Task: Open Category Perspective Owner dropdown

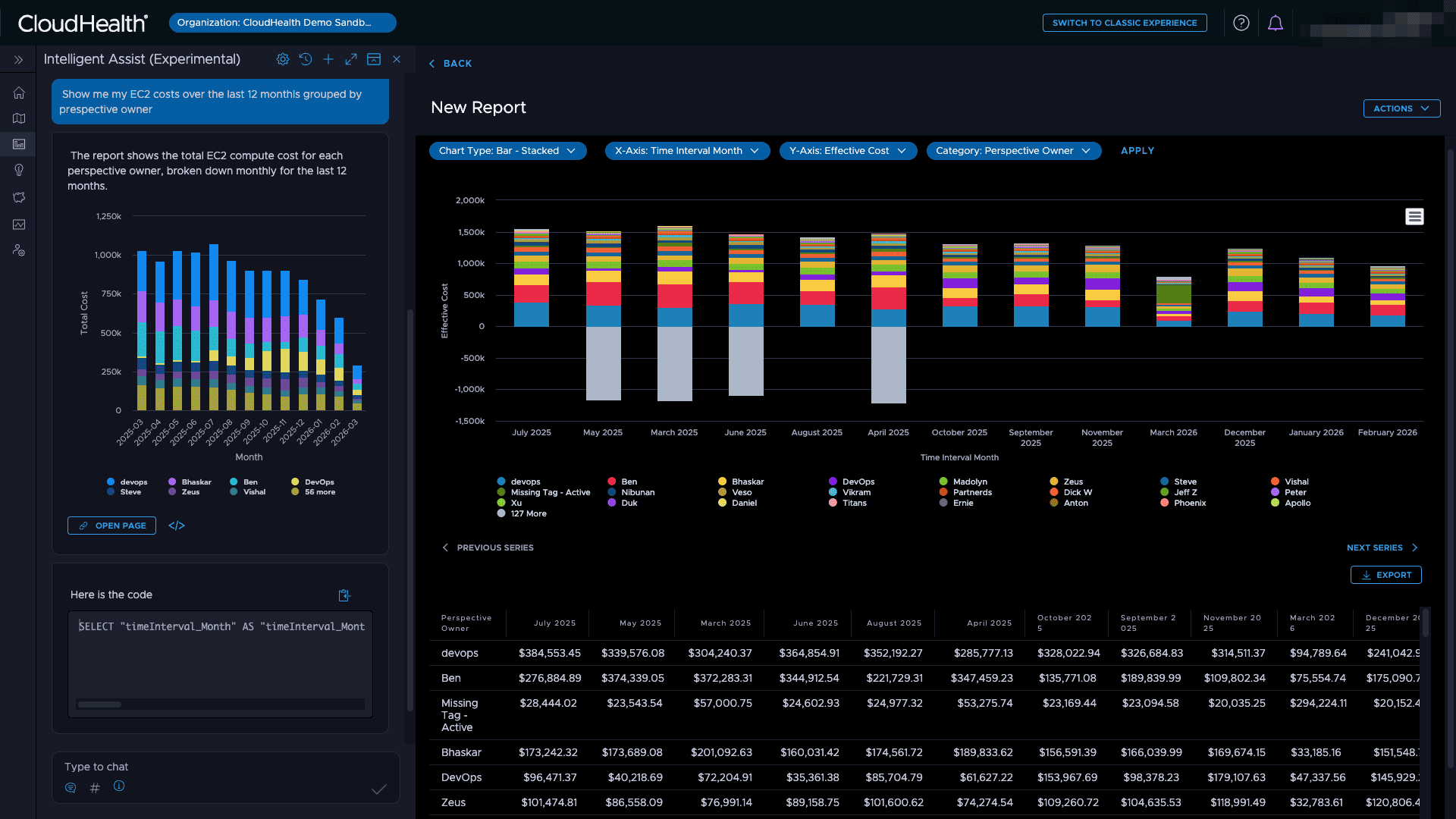Action: tap(1014, 151)
